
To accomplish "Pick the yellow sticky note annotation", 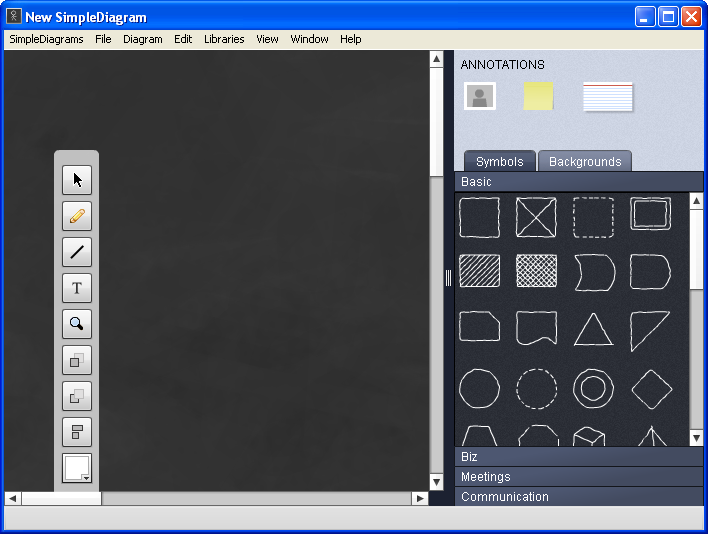I will click(538, 96).
